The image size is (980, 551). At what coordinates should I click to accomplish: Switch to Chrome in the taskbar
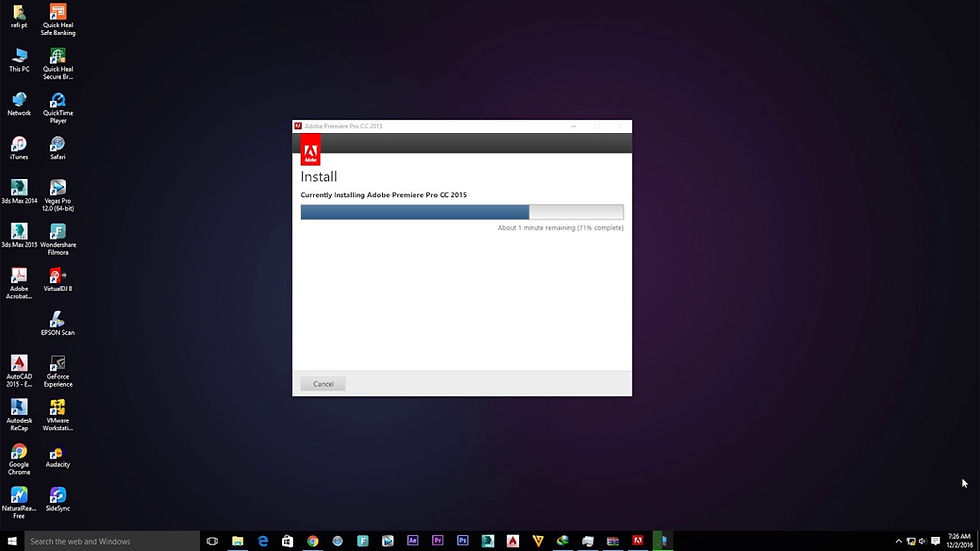pyautogui.click(x=312, y=541)
